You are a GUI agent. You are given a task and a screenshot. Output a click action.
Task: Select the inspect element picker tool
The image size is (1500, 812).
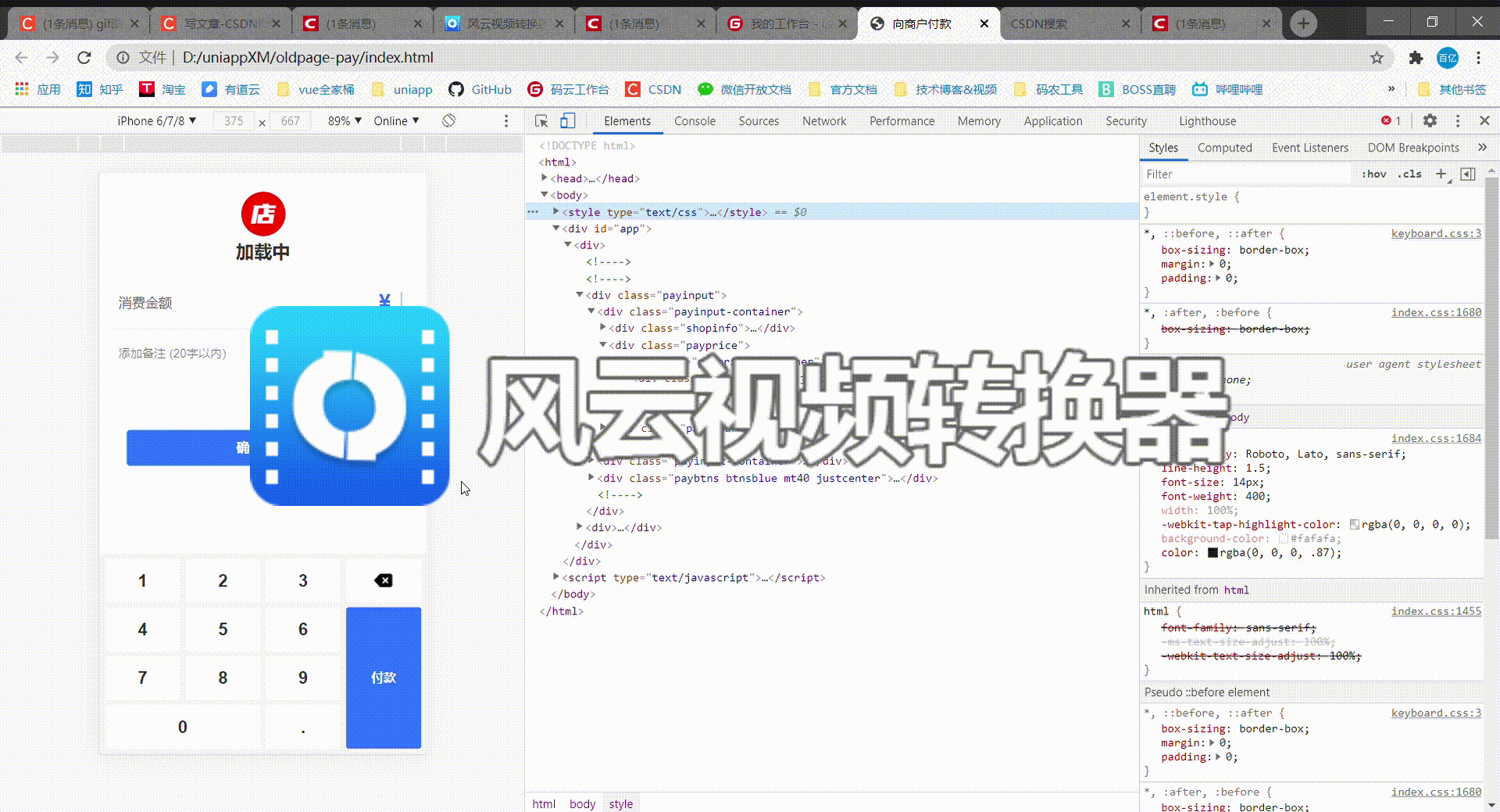click(x=540, y=122)
